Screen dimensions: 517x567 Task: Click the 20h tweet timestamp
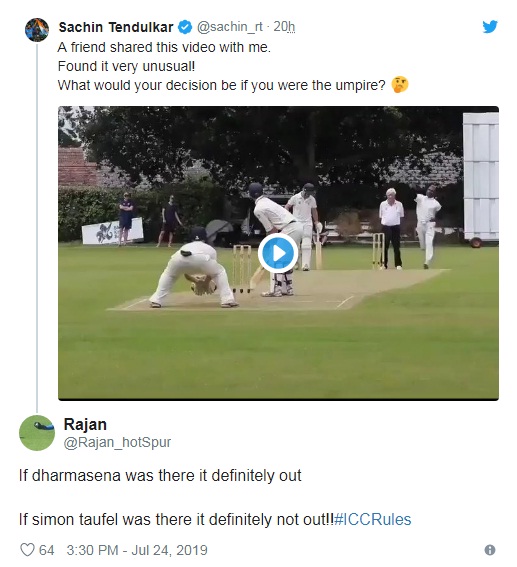(x=284, y=27)
